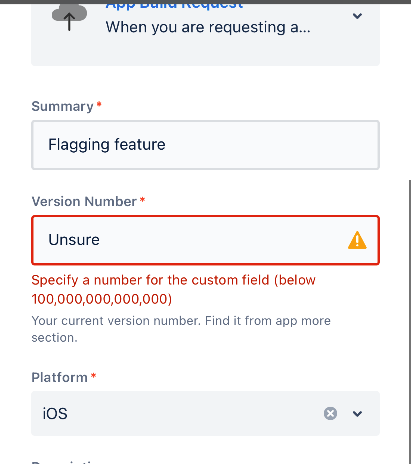Click the orange warning triangle icon
Image resolution: width=411 pixels, height=464 pixels.
coord(357,240)
